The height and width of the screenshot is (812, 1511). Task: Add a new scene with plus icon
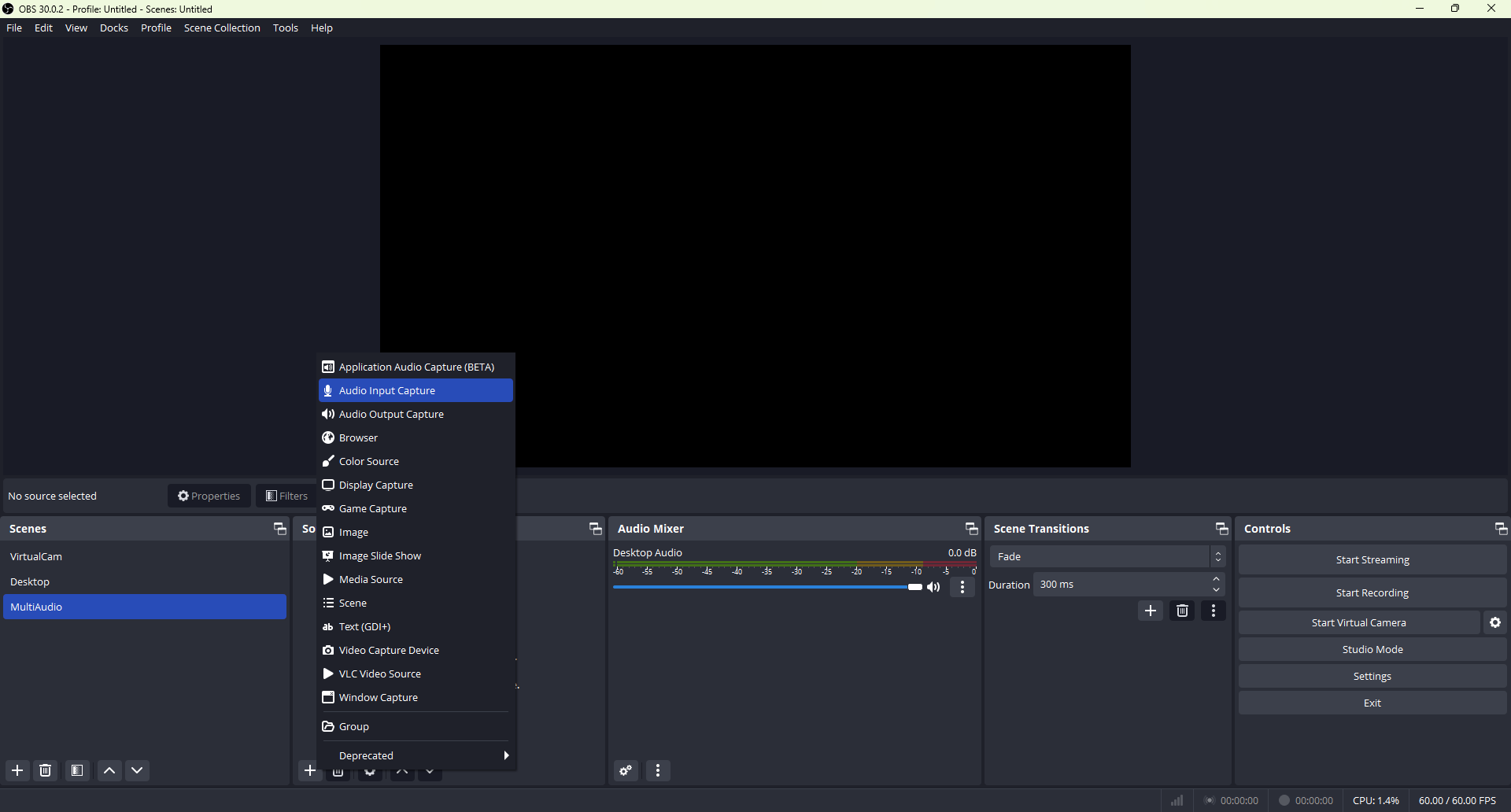17,770
